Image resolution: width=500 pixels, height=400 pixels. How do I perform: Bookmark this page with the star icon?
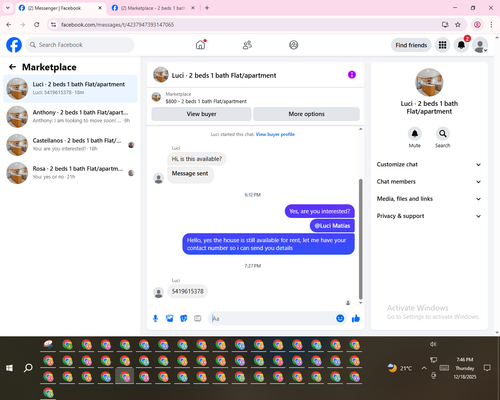pos(458,24)
